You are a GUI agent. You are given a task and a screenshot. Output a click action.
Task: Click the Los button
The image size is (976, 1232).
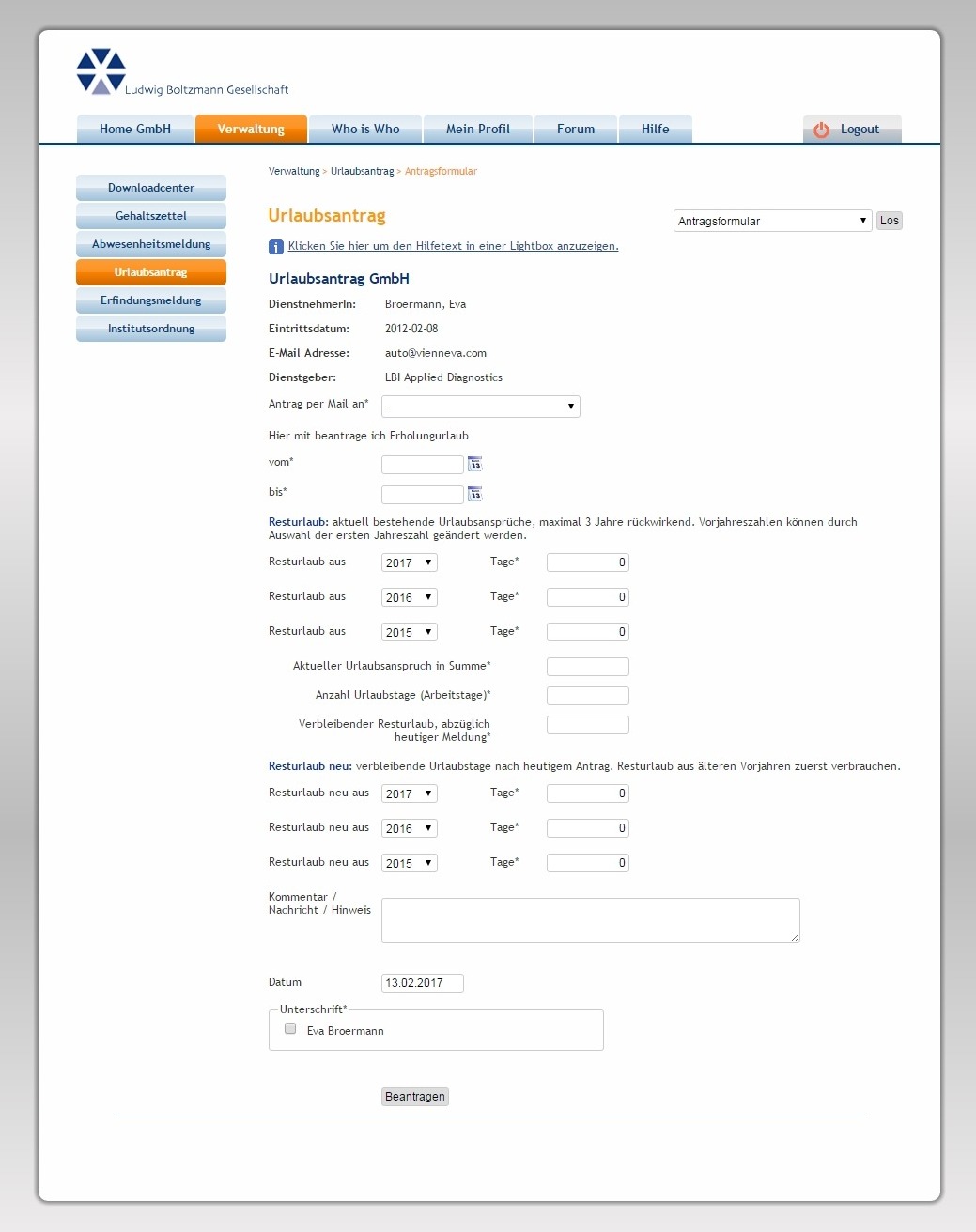(x=888, y=221)
